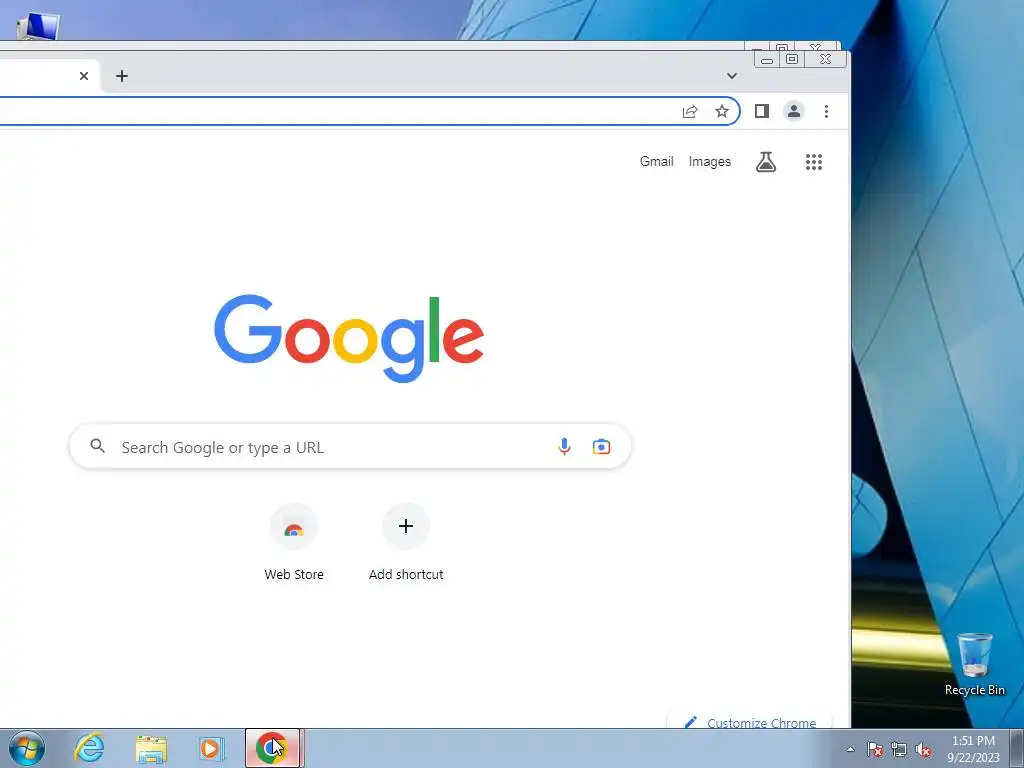Open the Chrome three-dot menu

point(826,111)
